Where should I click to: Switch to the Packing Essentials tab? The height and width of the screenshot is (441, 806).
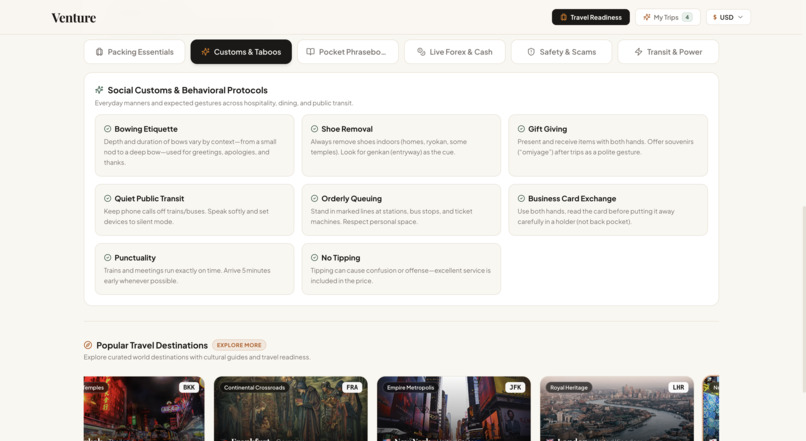tap(134, 52)
